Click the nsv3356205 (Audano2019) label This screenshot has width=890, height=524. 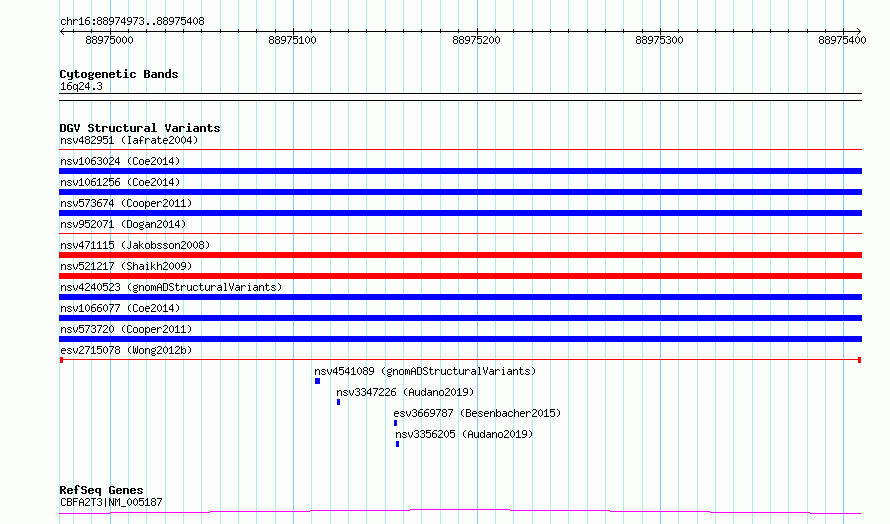click(x=464, y=434)
